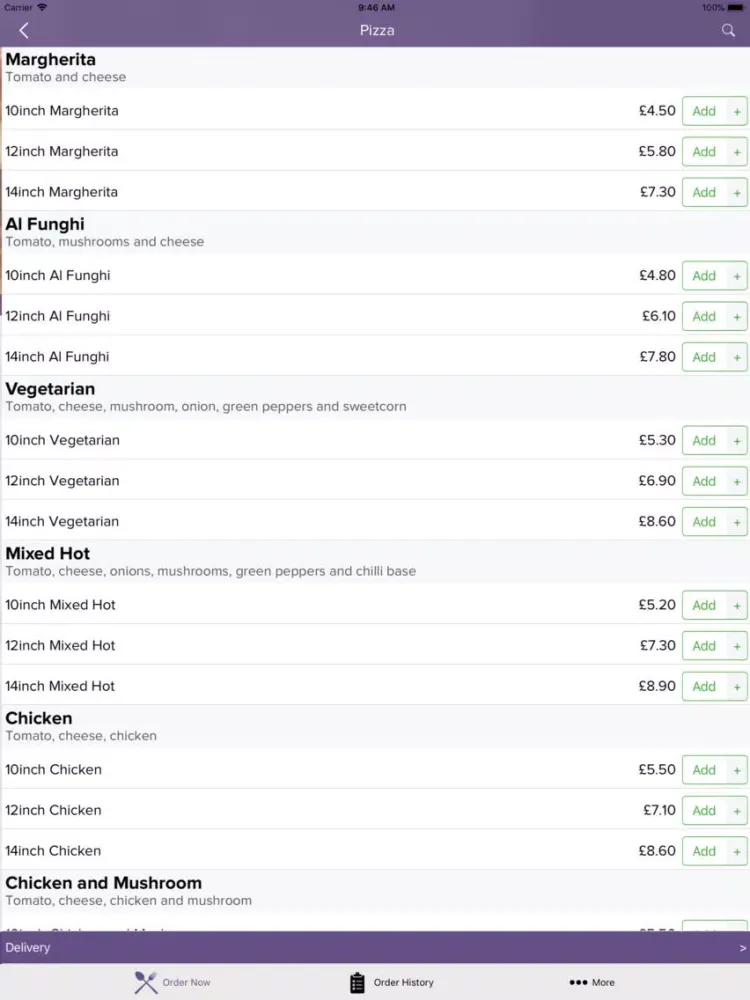Click the Mixed Hot section heading
Viewport: 750px width, 1000px height.
(47, 554)
